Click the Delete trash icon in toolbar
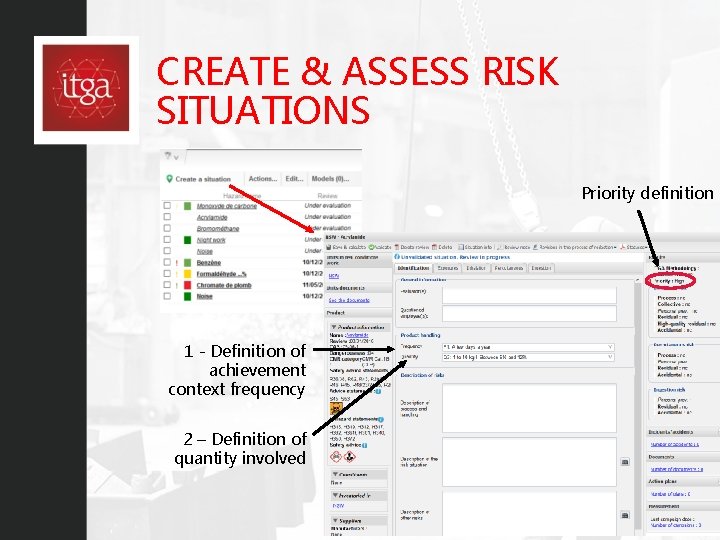The image size is (720, 540). 434,247
